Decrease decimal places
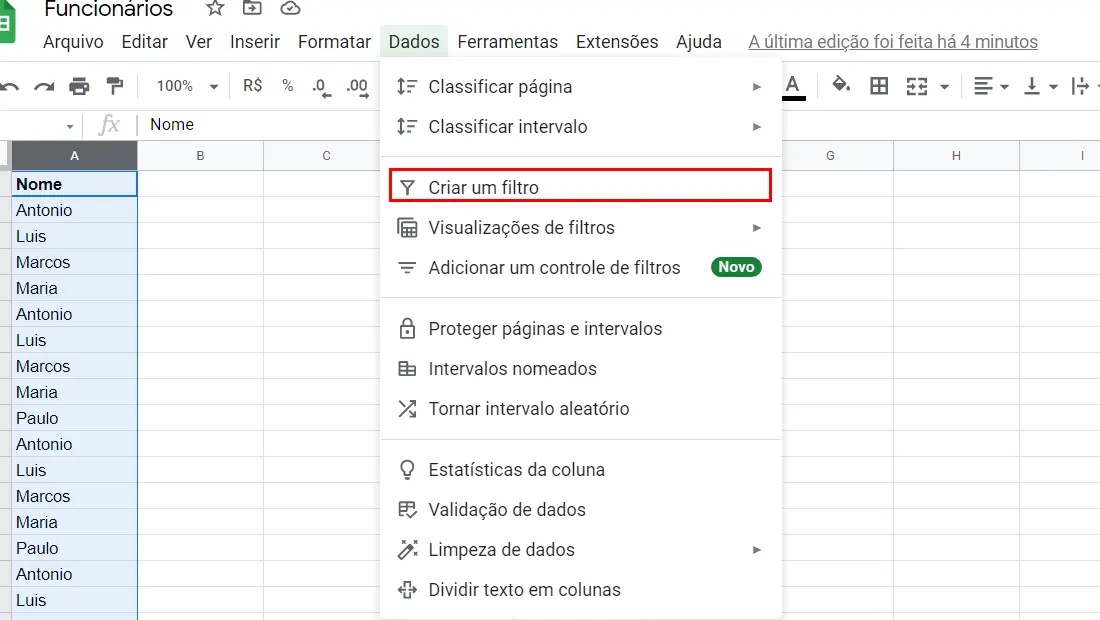The width and height of the screenshot is (1100, 620). [x=321, y=87]
